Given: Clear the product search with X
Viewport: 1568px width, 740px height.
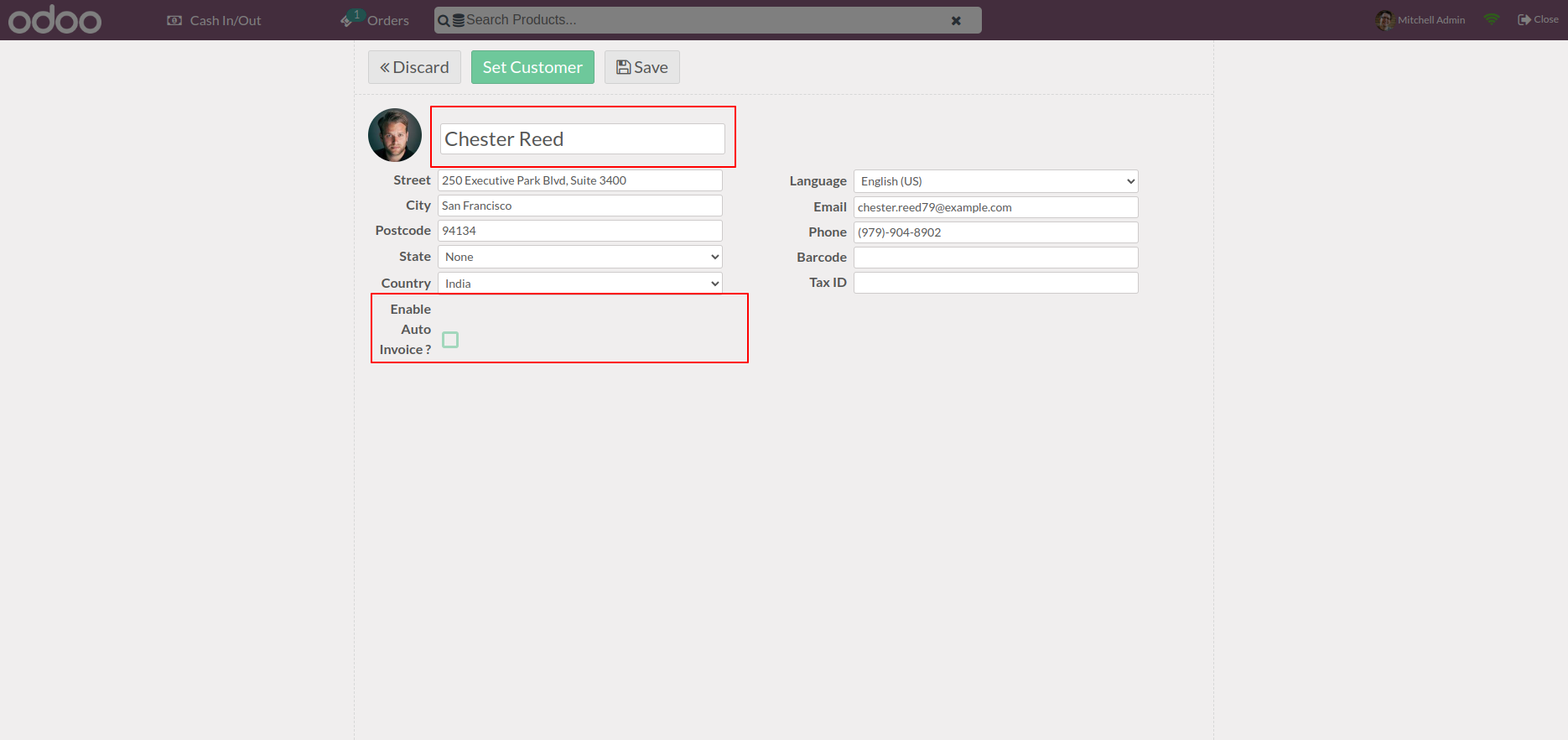Looking at the screenshot, I should tap(956, 21).
